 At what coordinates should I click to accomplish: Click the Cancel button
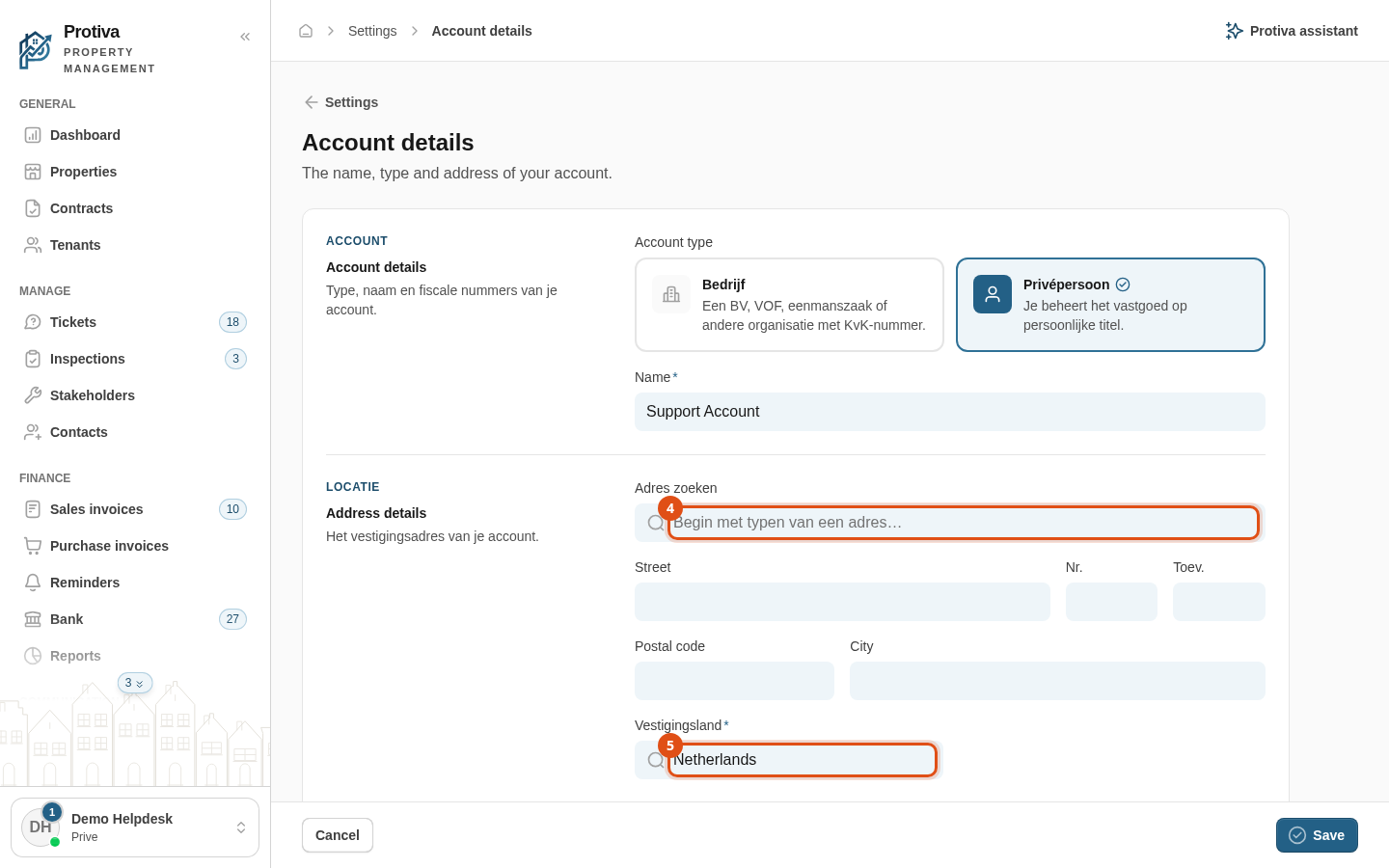pos(338,835)
